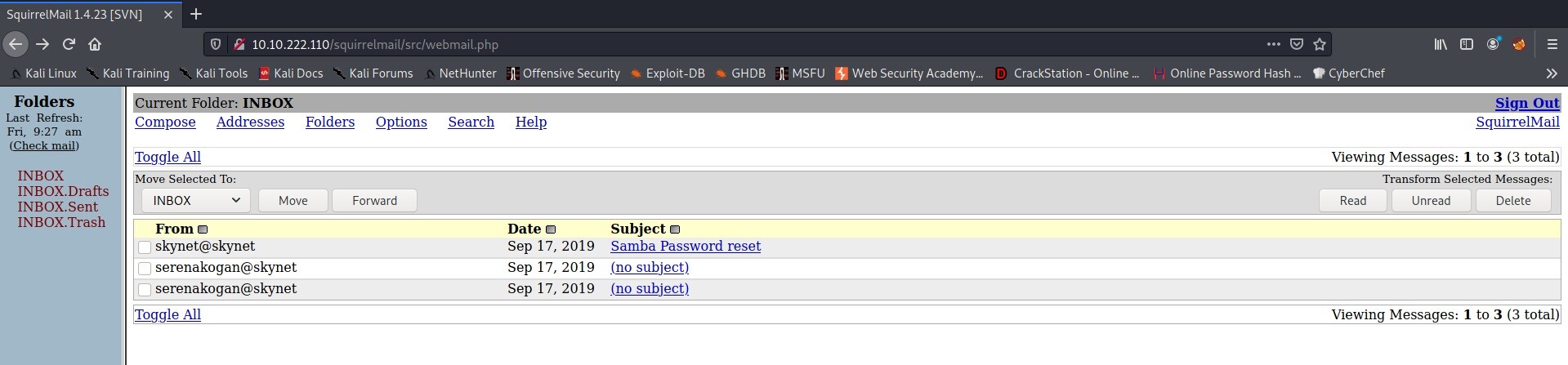Show Firefox library icon in toolbar
The width and height of the screenshot is (1568, 365).
[x=1441, y=44]
